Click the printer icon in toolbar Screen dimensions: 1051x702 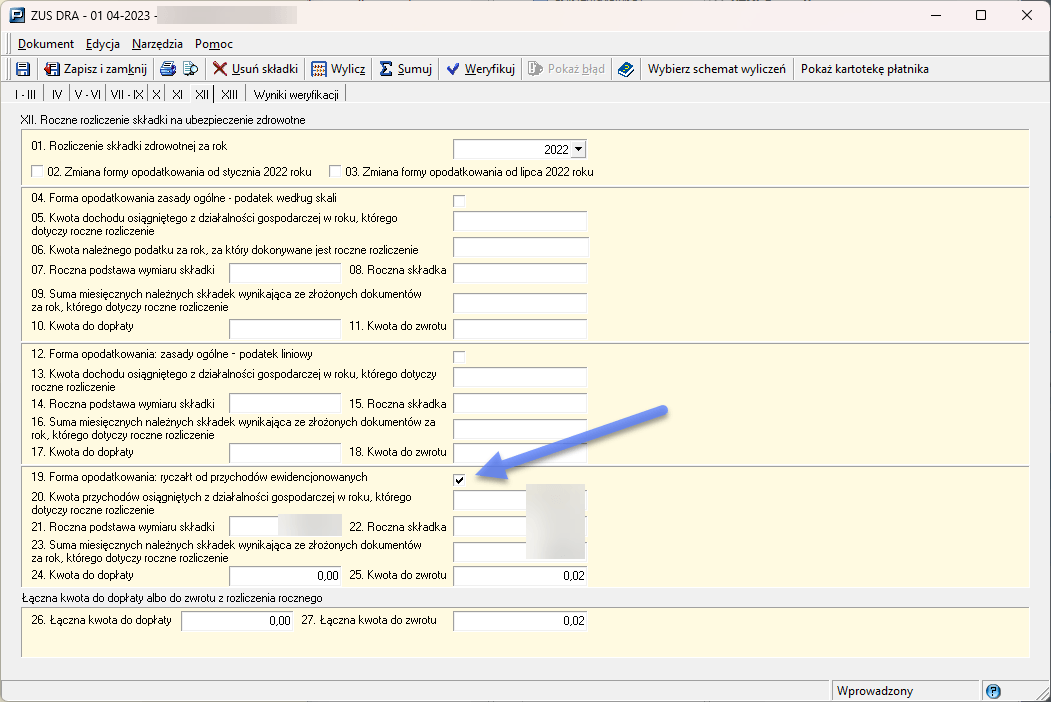(169, 69)
